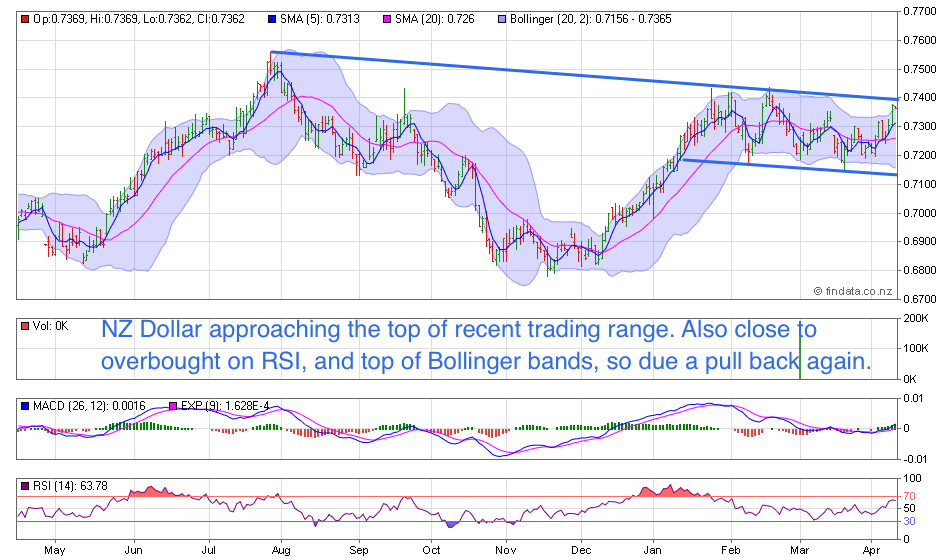Click the 0.7100 price axis value

920,184
